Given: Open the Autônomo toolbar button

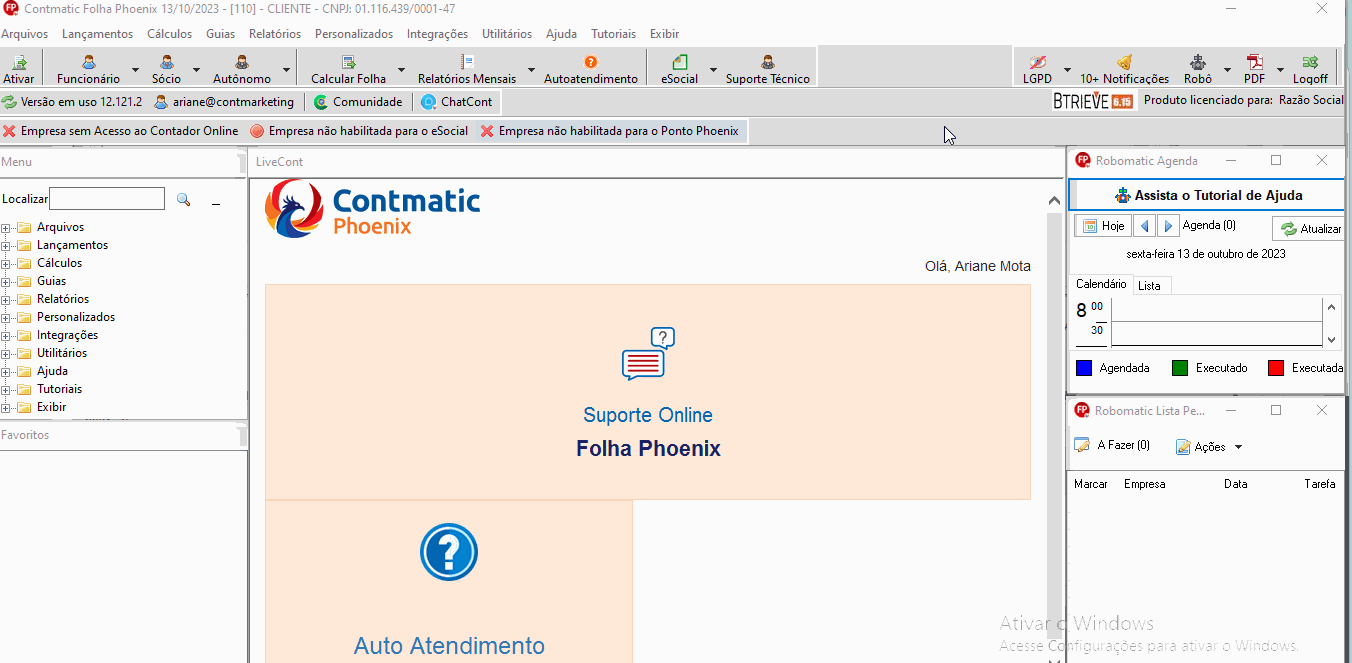Looking at the screenshot, I should 242,69.
